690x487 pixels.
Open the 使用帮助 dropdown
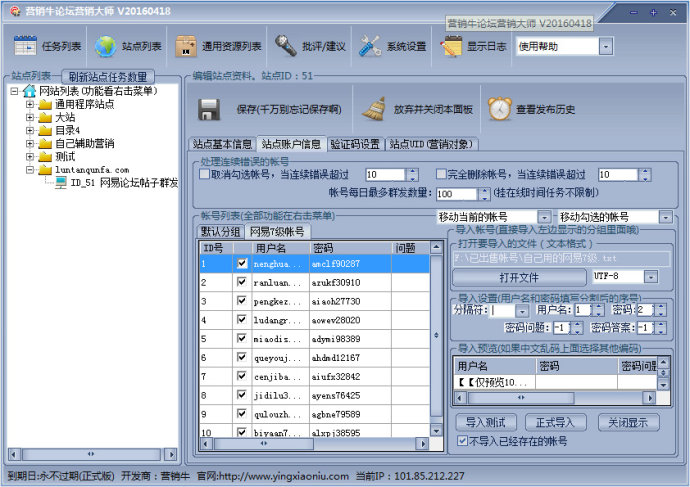[606, 46]
